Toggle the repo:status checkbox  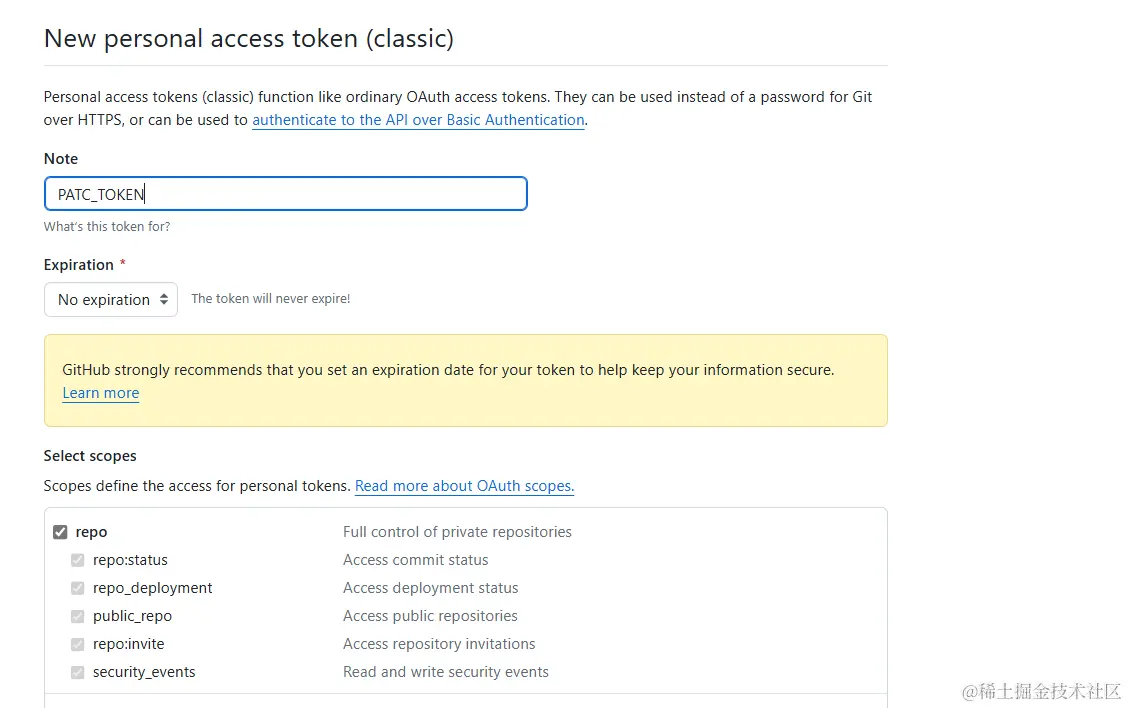click(x=77, y=560)
